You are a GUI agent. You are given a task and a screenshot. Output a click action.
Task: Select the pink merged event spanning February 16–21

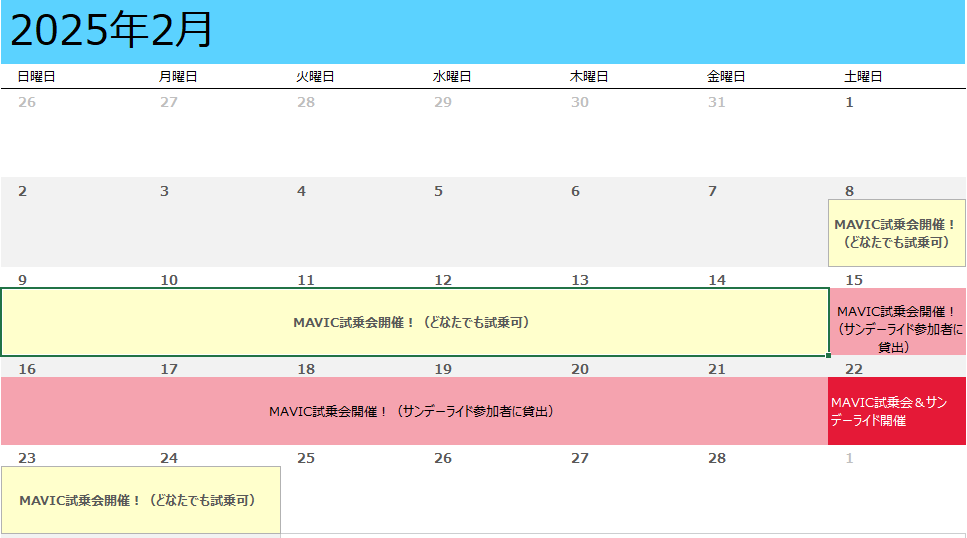[x=412, y=411]
